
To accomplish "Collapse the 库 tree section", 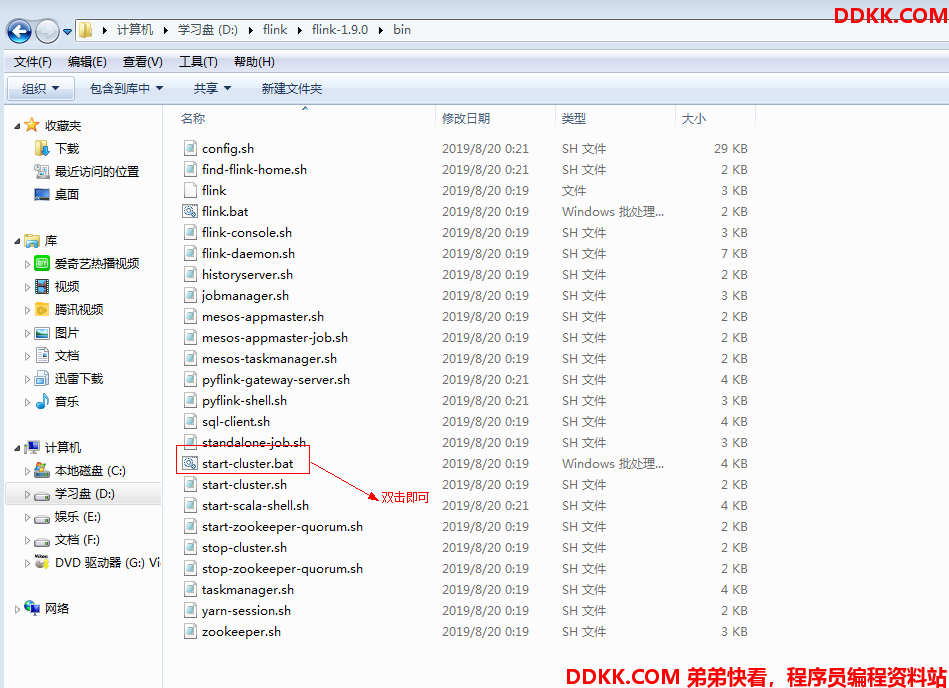I will [17, 241].
